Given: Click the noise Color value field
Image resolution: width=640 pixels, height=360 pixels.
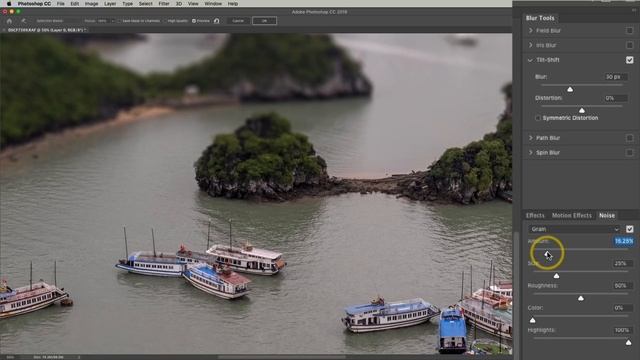Looking at the screenshot, I should pyautogui.click(x=622, y=308).
